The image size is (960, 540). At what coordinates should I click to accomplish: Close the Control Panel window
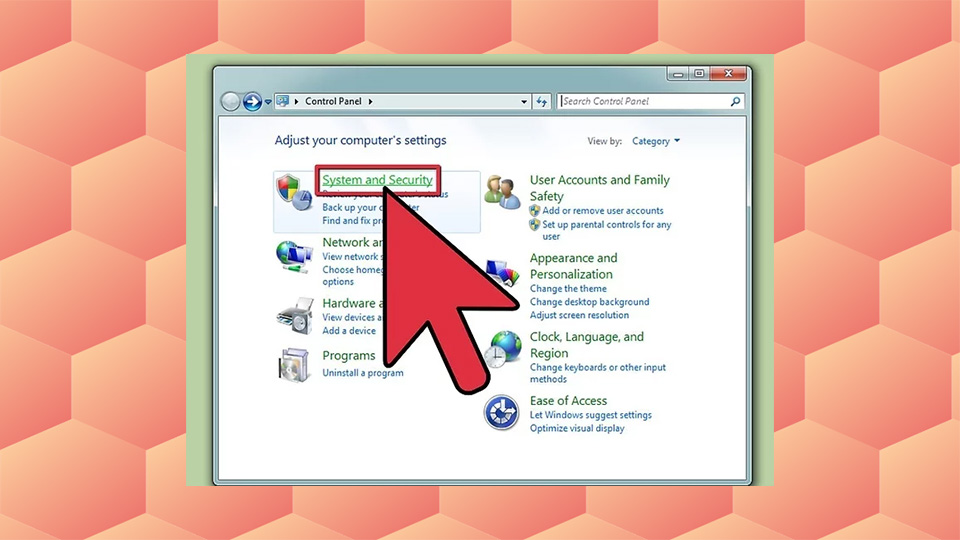[x=729, y=74]
